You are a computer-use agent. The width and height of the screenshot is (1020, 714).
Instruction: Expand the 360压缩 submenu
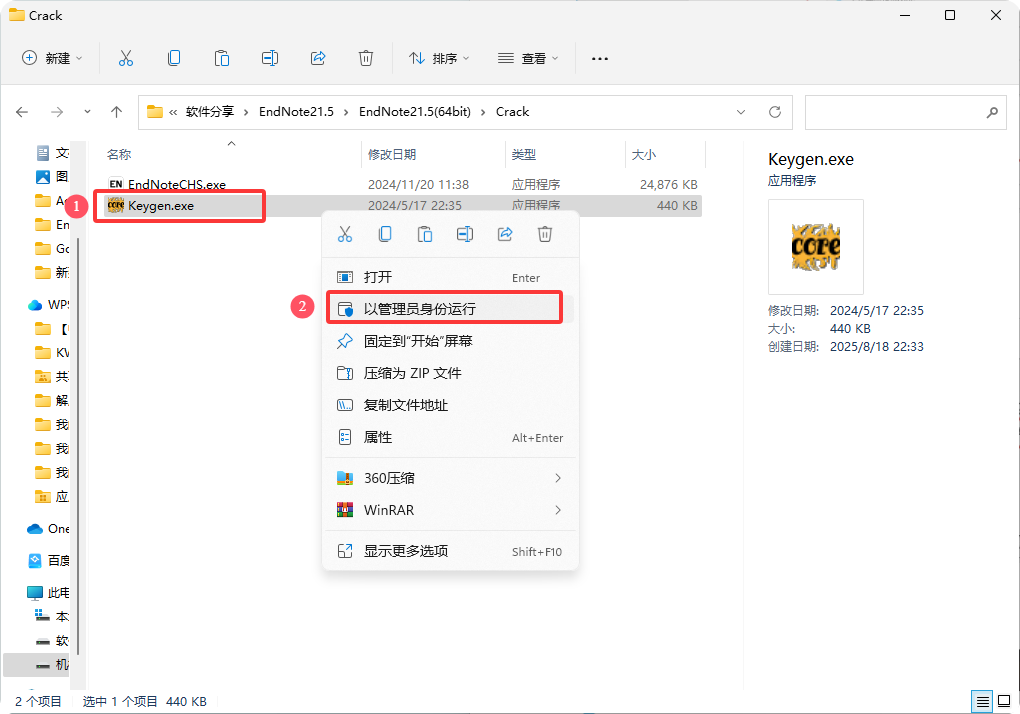pyautogui.click(x=450, y=478)
